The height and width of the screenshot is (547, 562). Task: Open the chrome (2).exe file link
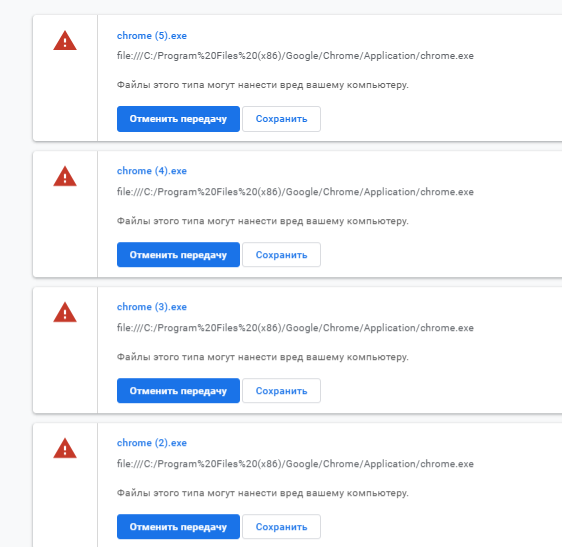pyautogui.click(x=152, y=443)
